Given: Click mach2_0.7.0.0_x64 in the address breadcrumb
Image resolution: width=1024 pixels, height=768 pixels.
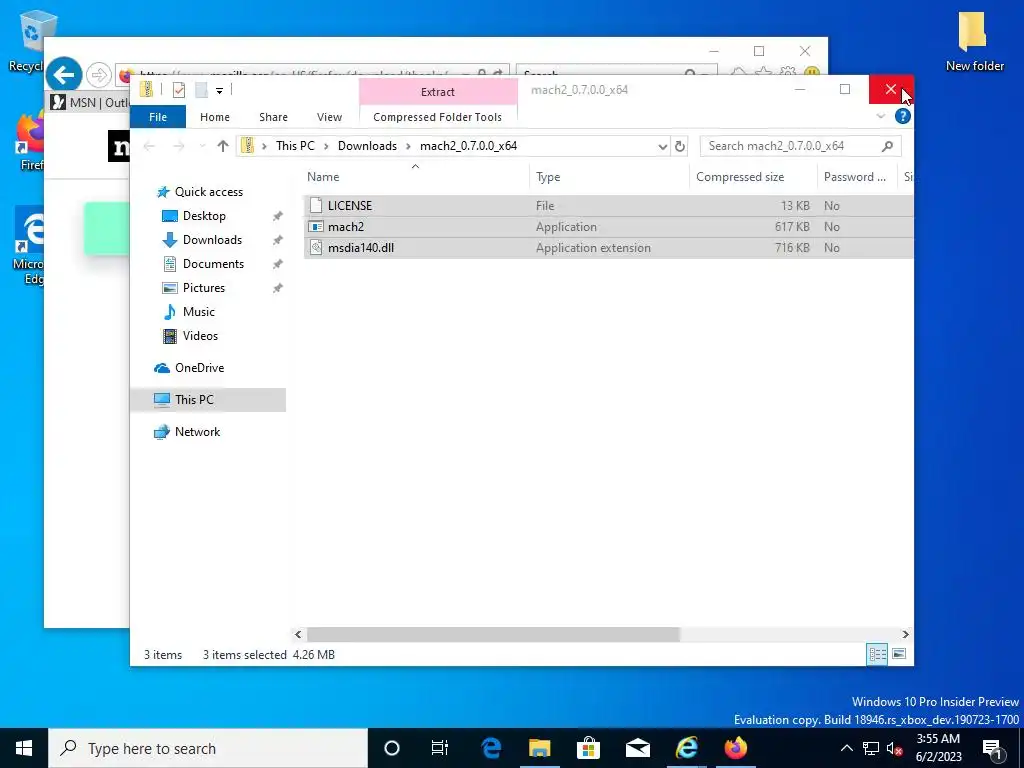Looking at the screenshot, I should [468, 146].
